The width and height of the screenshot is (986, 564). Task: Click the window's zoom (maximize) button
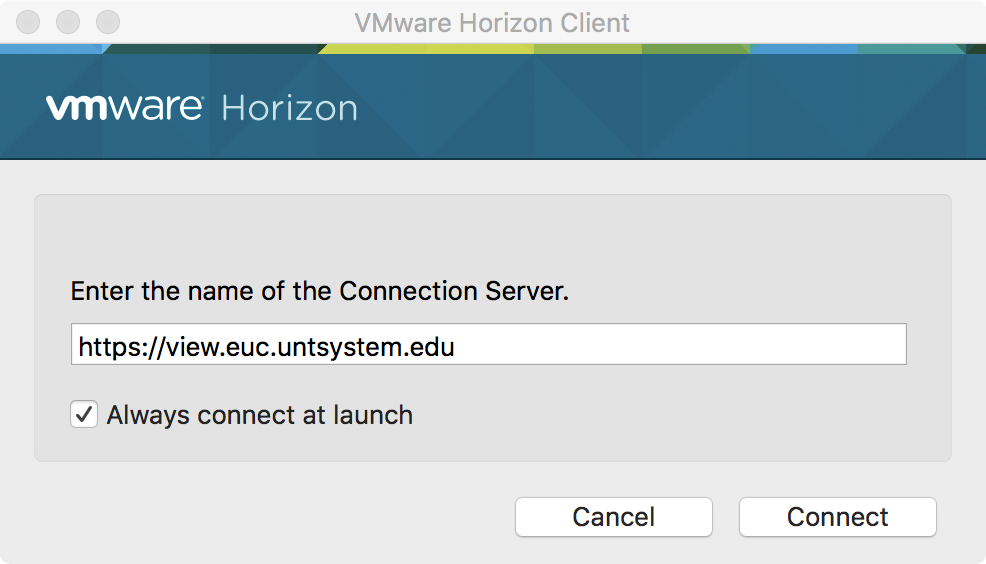107,21
